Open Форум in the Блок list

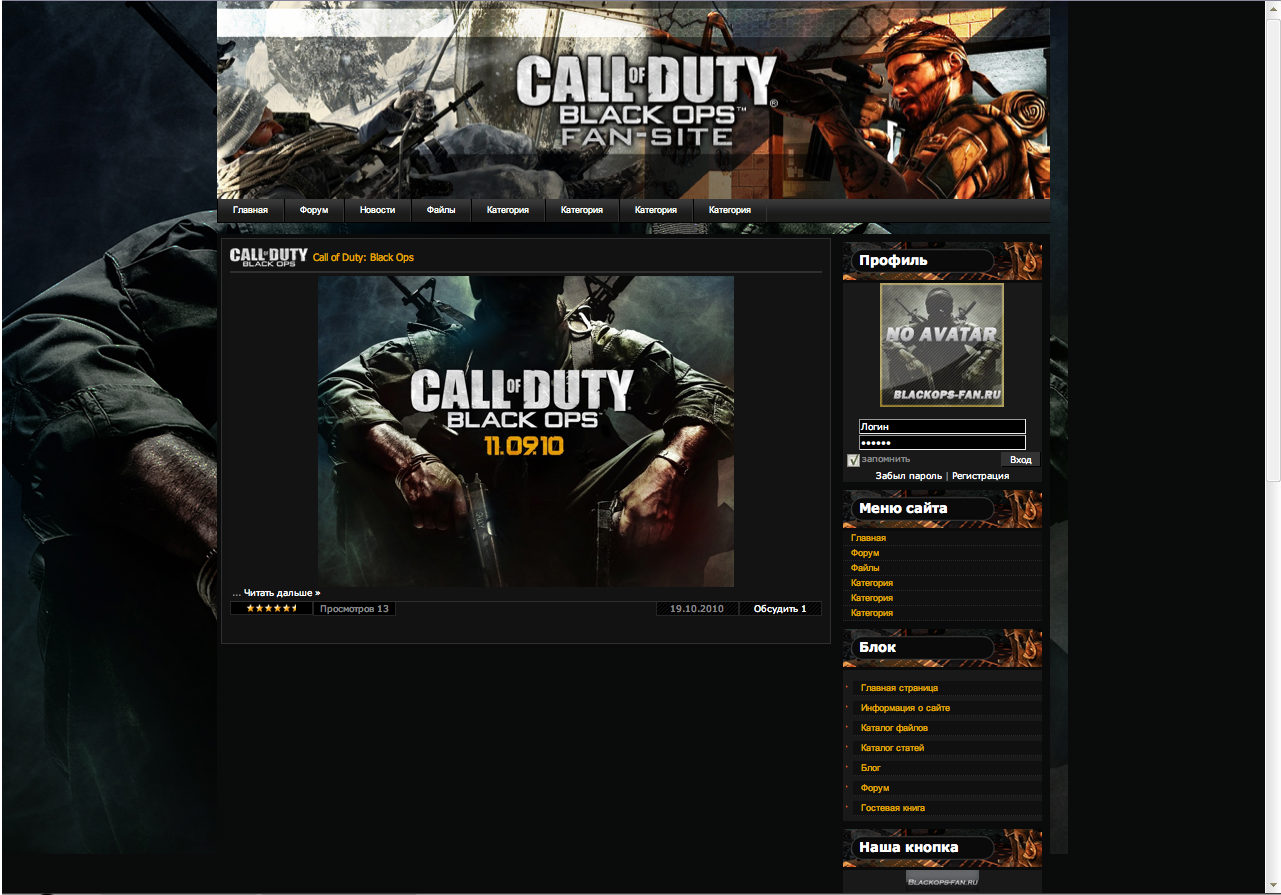(x=875, y=788)
